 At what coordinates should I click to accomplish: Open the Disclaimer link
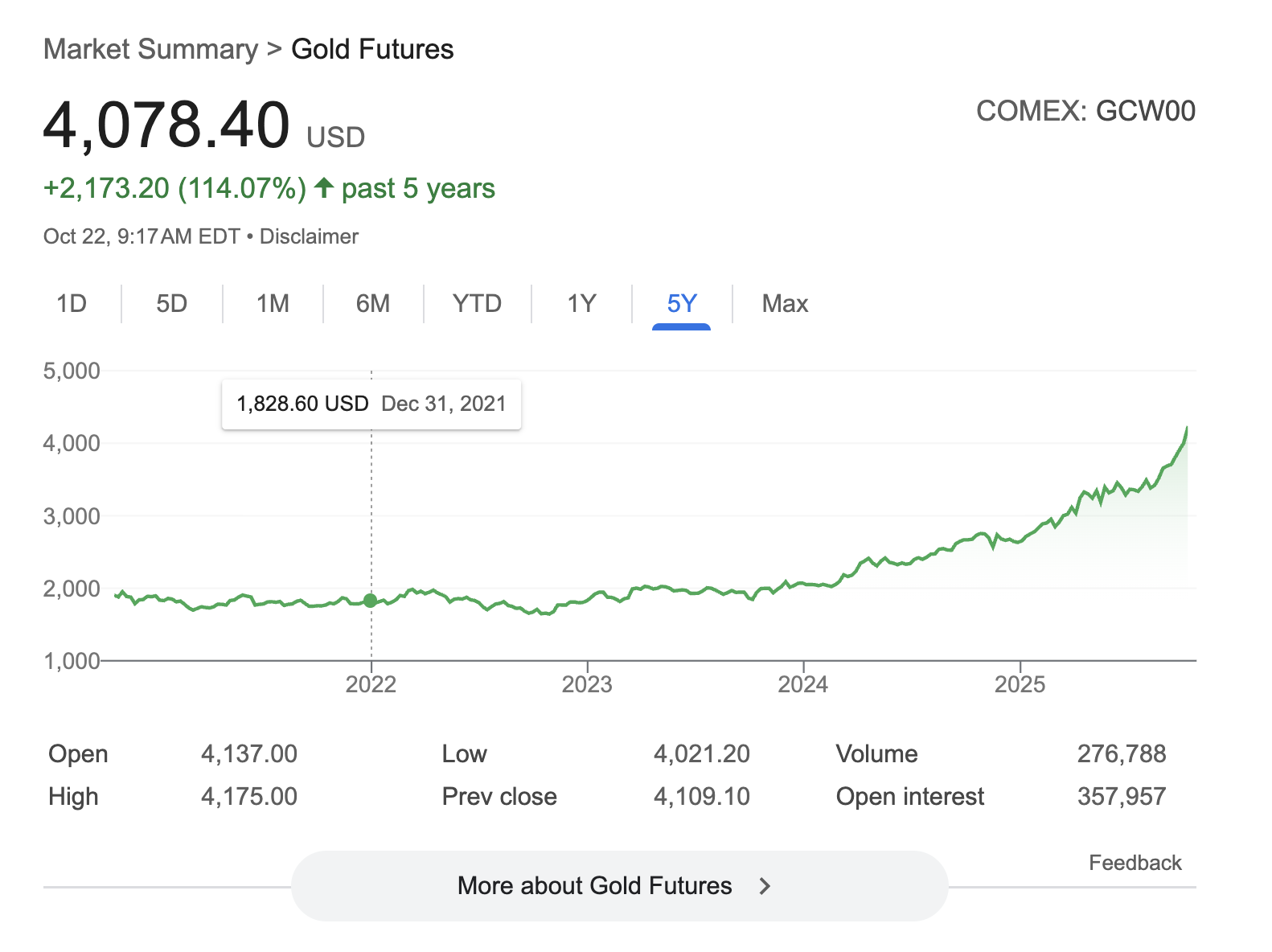(309, 236)
